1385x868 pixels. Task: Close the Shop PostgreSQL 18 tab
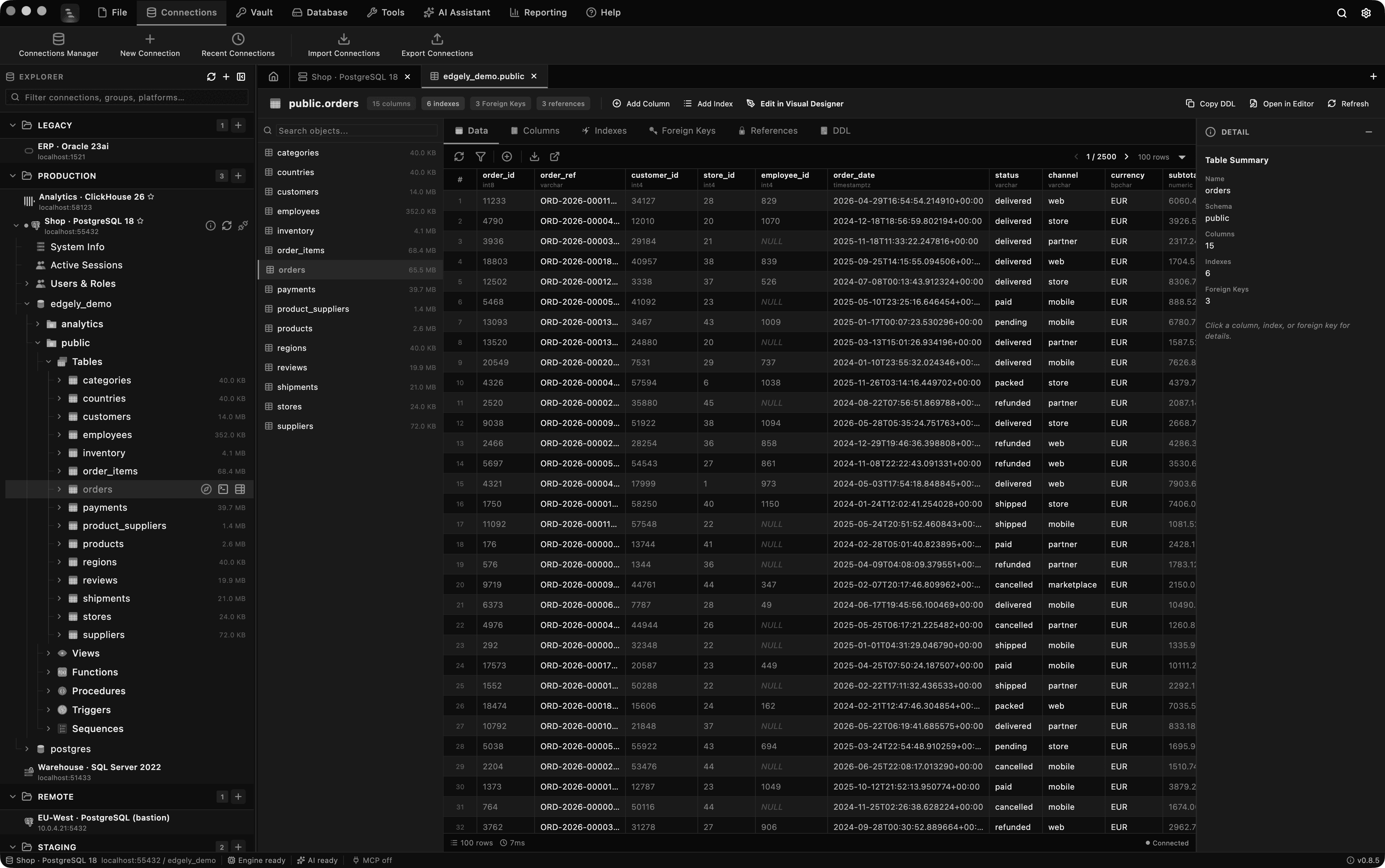(x=407, y=77)
